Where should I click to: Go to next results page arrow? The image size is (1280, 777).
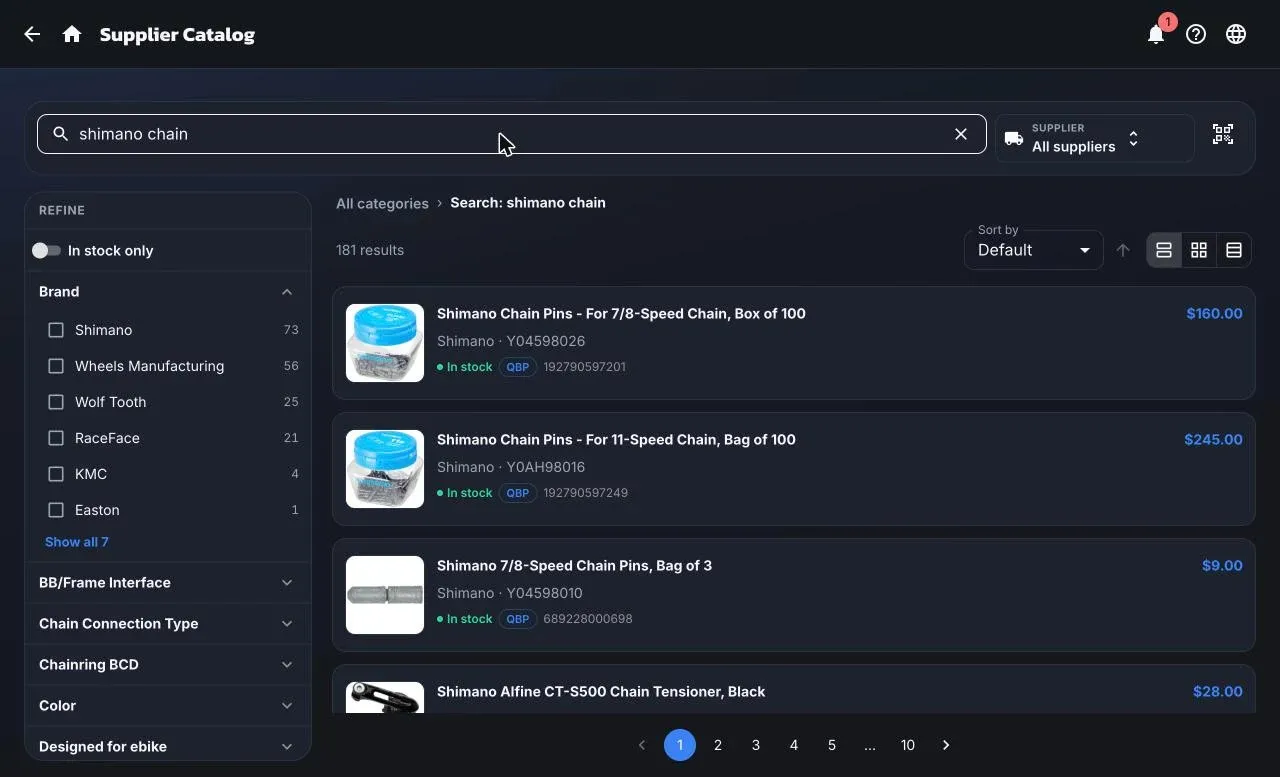946,745
